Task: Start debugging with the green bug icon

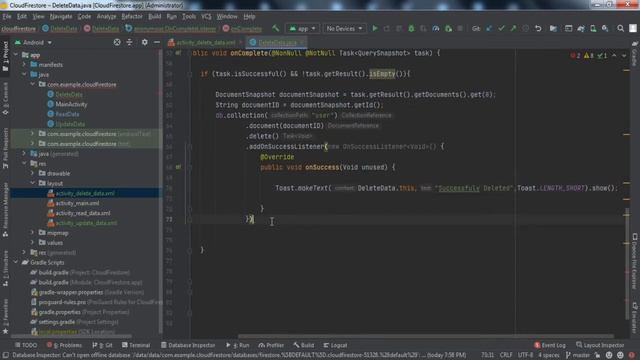Action: [x=411, y=29]
